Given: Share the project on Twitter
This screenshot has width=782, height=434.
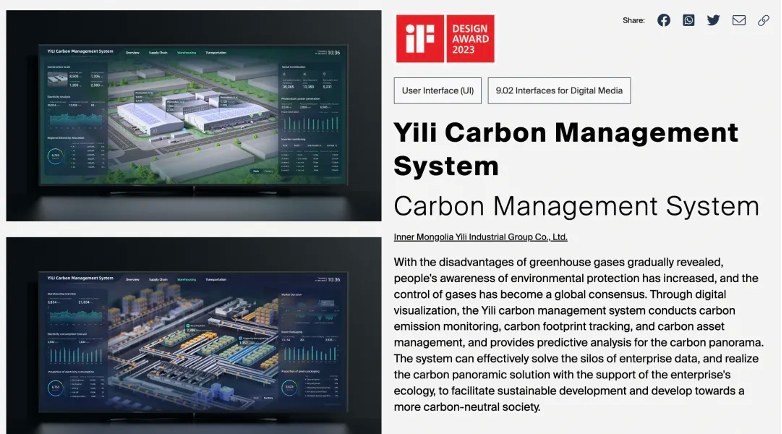Looking at the screenshot, I should click(713, 20).
